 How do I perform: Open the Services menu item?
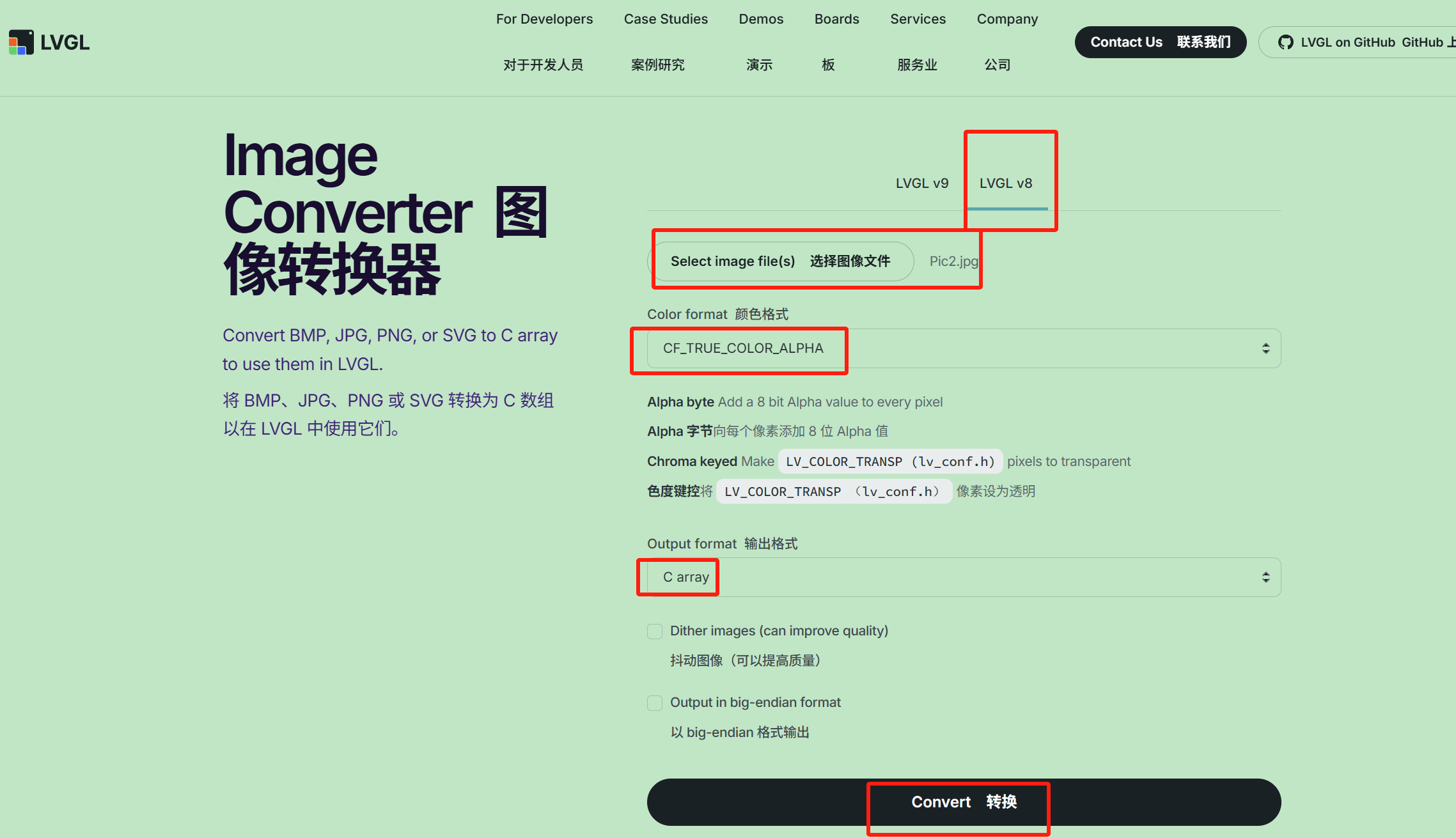click(x=918, y=19)
